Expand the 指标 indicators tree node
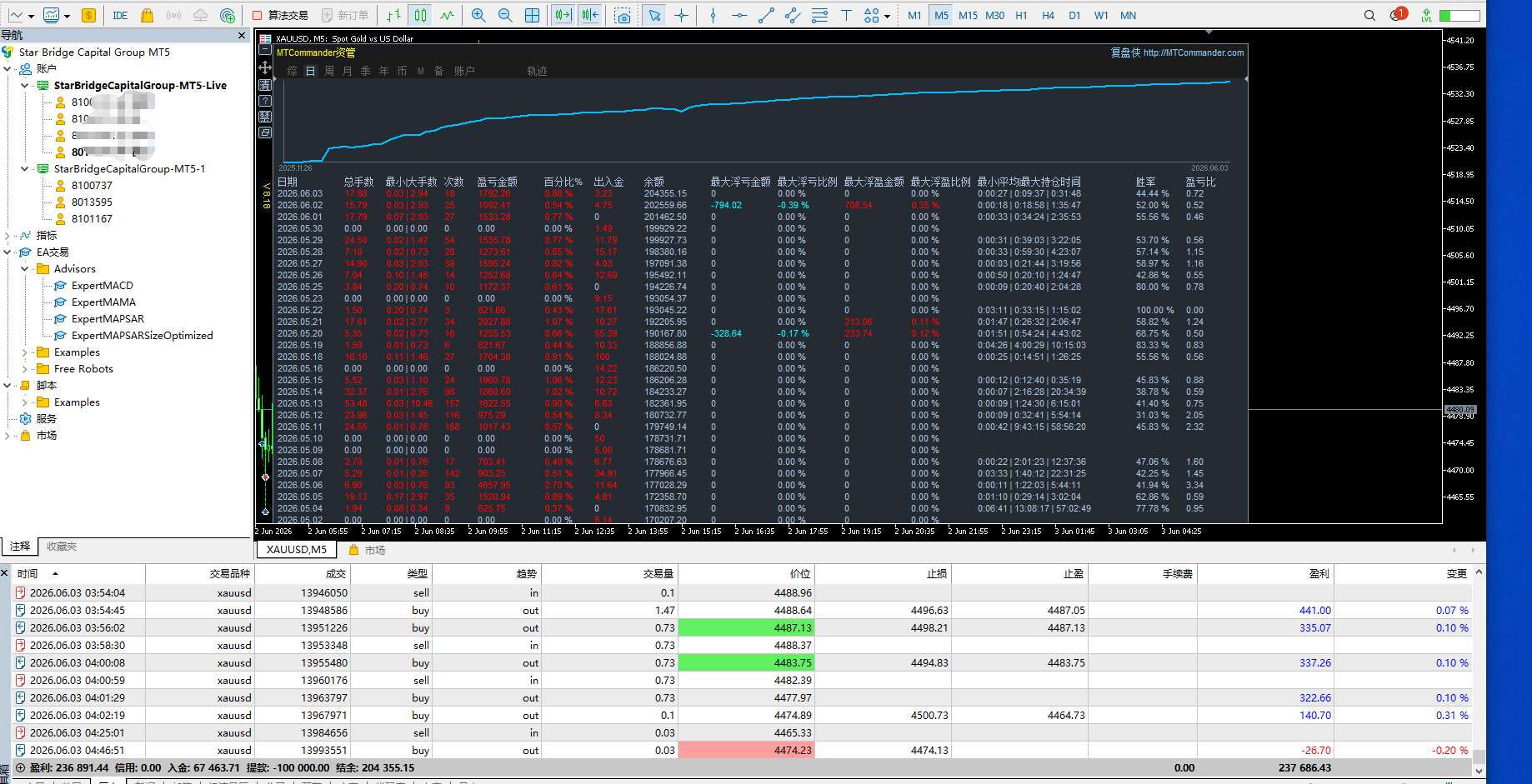The image size is (1532, 784). pyautogui.click(x=8, y=235)
